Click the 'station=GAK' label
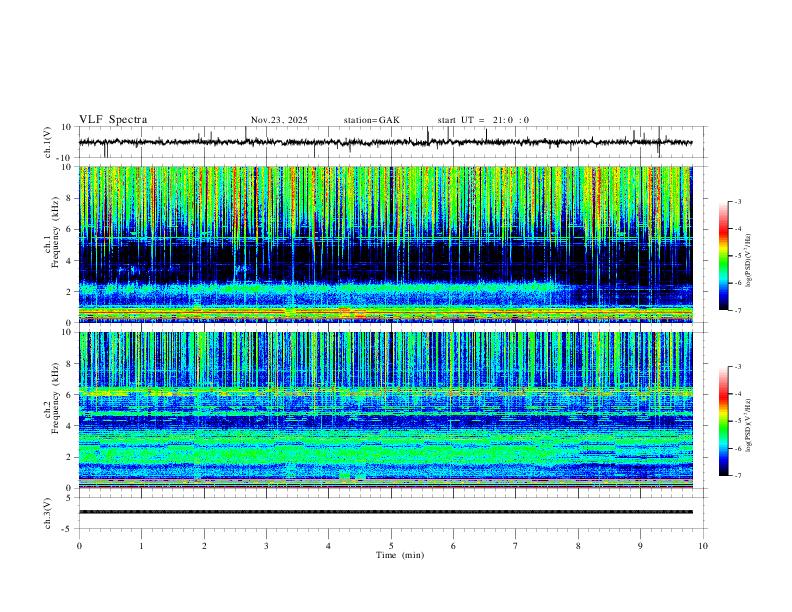This screenshot has height=612, width=792. coord(372,120)
